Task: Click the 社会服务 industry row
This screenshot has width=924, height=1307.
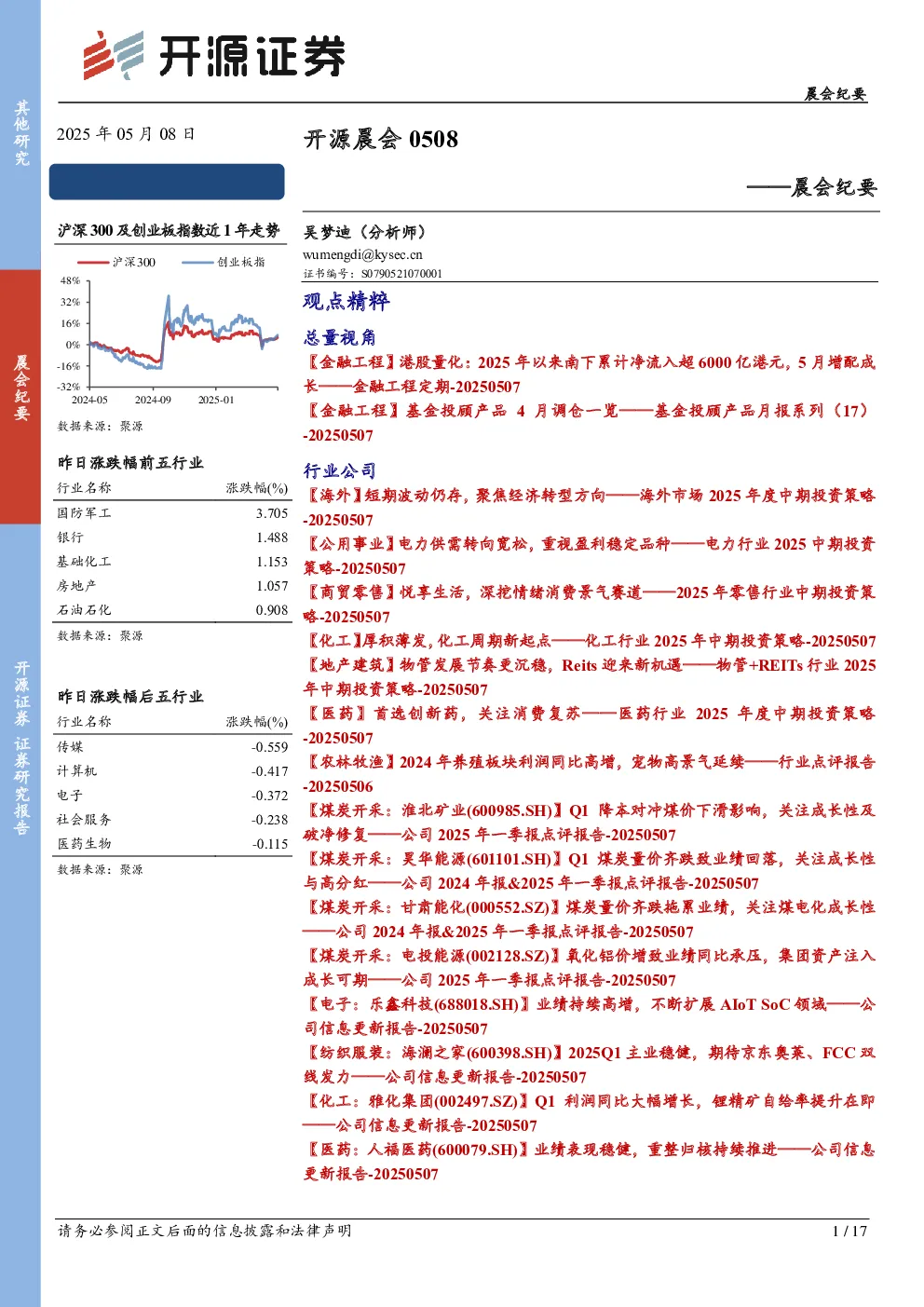Action: pyautogui.click(x=172, y=820)
